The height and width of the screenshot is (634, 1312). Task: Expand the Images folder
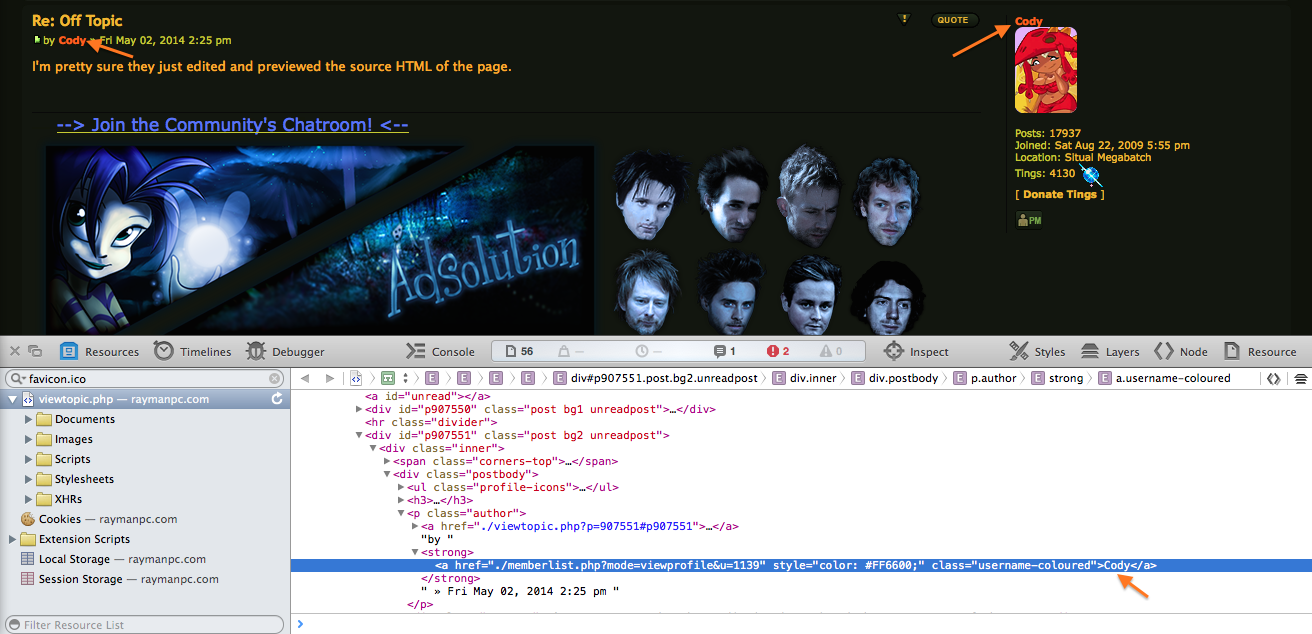(x=28, y=439)
